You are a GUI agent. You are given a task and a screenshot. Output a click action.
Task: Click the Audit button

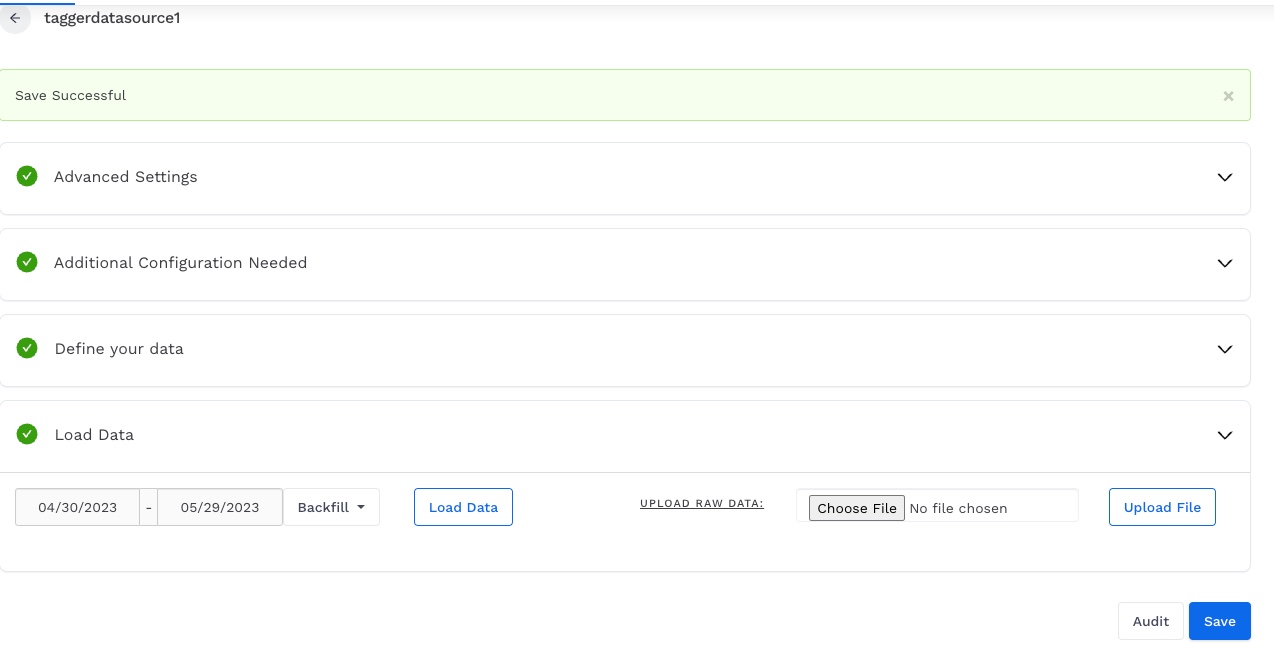pyautogui.click(x=1150, y=621)
